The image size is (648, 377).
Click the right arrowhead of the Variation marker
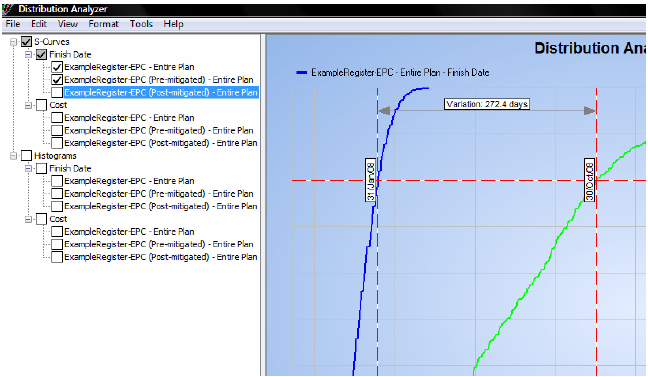[x=589, y=110]
